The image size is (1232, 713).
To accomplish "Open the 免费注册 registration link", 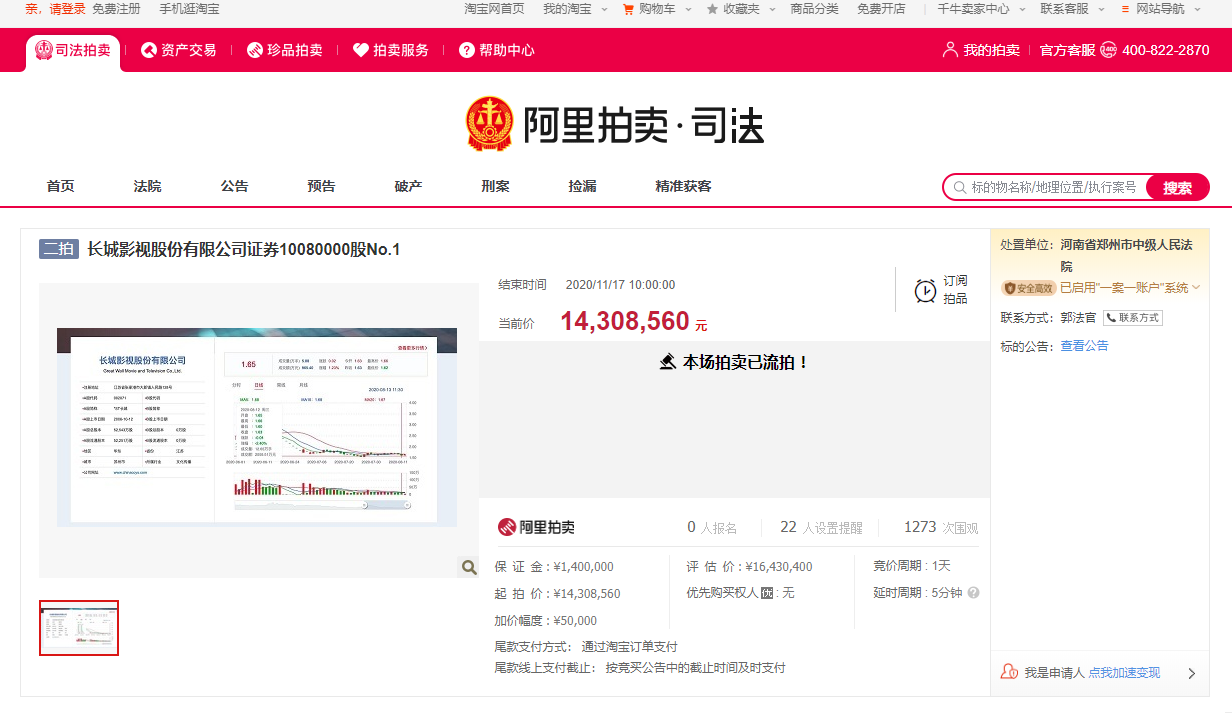I will (x=116, y=9).
